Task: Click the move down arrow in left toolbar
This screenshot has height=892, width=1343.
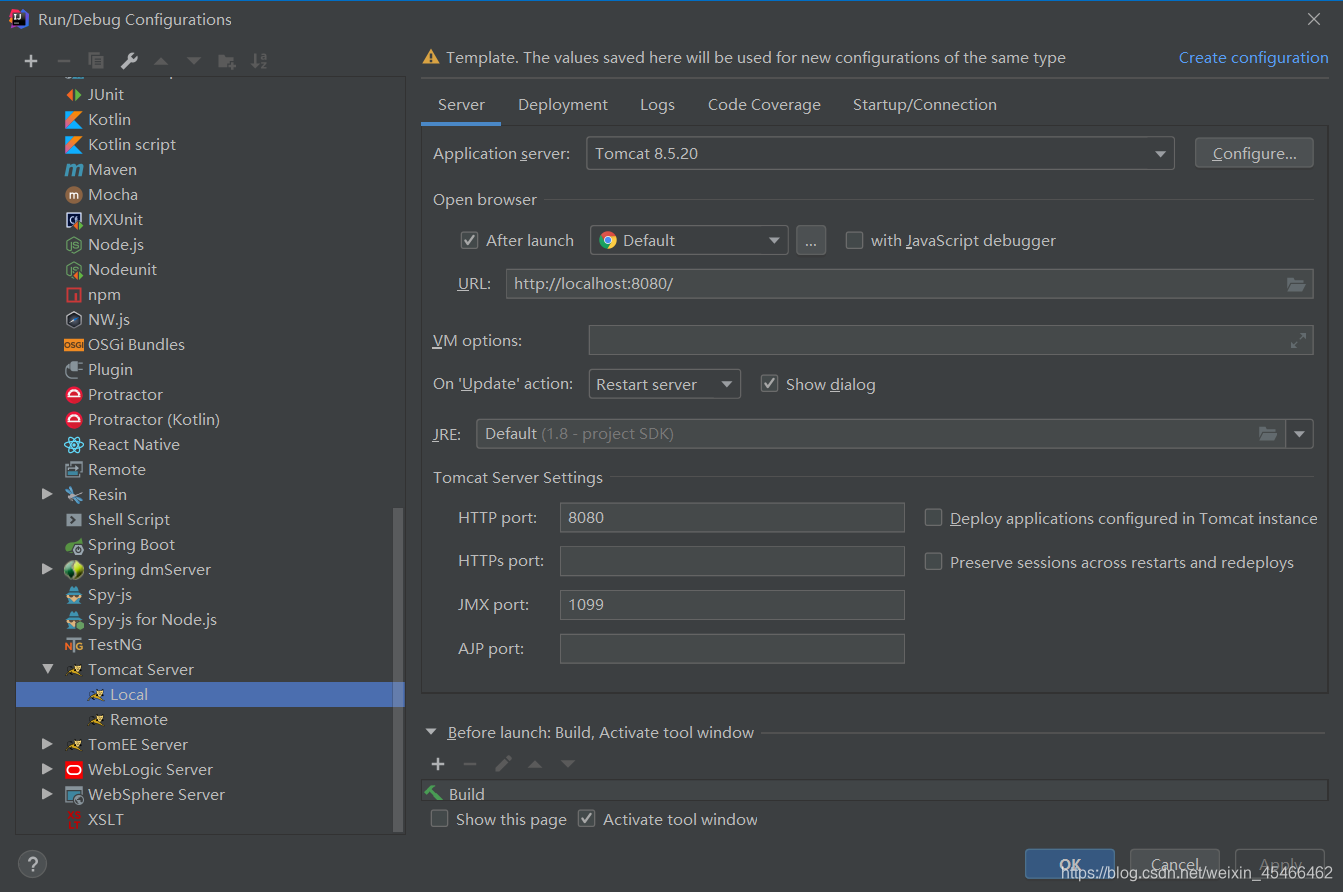Action: [x=194, y=61]
